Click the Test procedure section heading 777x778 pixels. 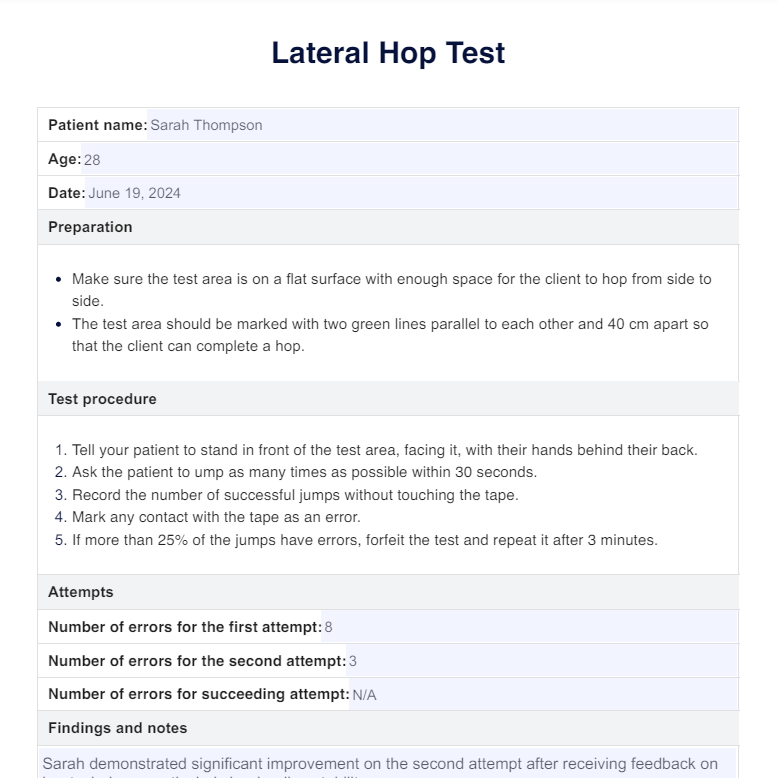[x=102, y=399]
